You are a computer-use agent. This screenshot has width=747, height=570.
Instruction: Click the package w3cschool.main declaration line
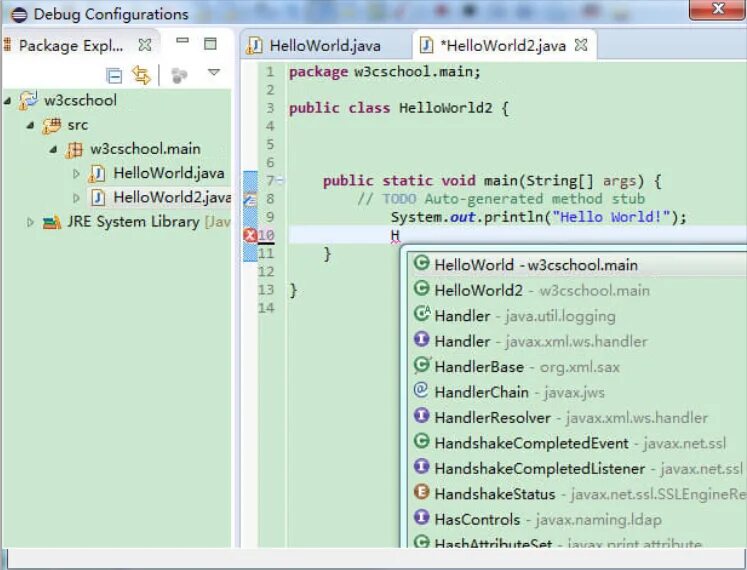[385, 72]
